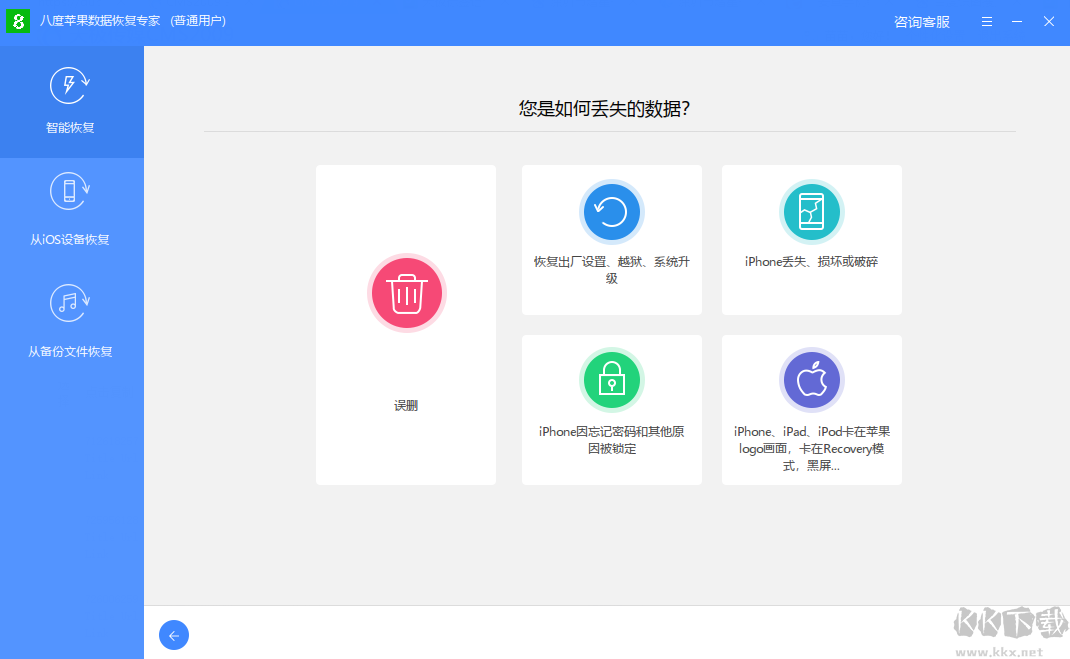The image size is (1070, 659).
Task: Click the app logo in the title bar
Action: tap(18, 21)
